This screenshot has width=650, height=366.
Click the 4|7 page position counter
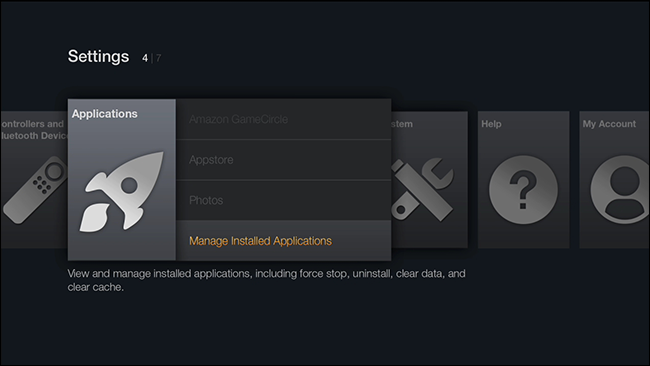pos(151,58)
